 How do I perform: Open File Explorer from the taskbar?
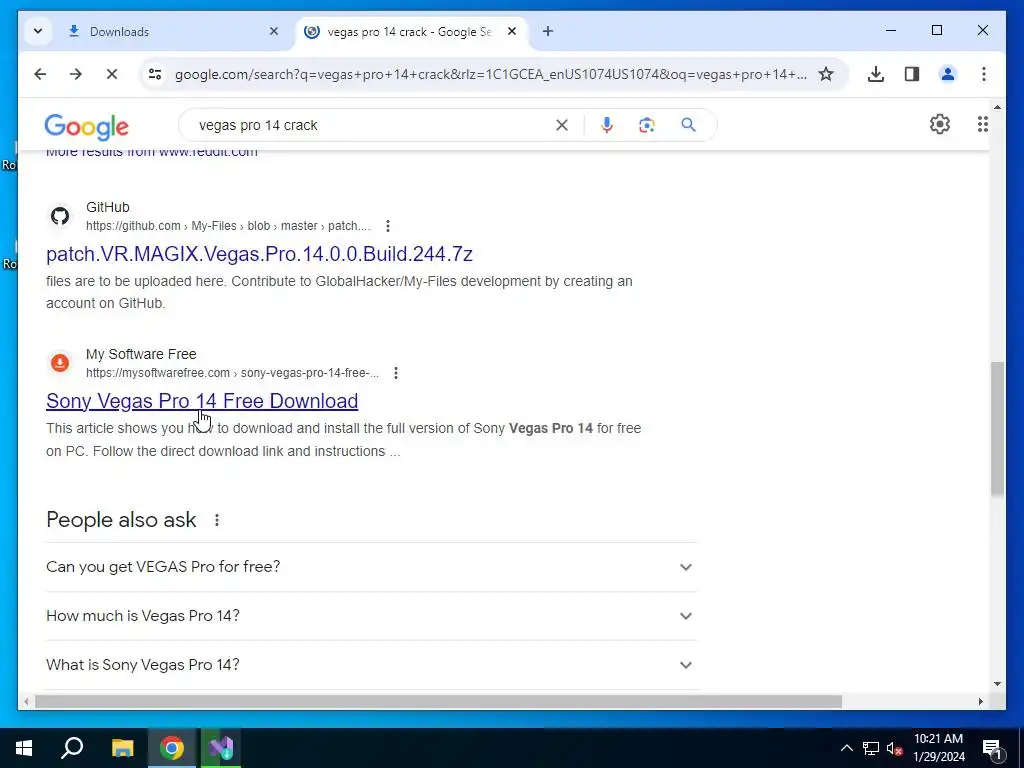tap(122, 748)
